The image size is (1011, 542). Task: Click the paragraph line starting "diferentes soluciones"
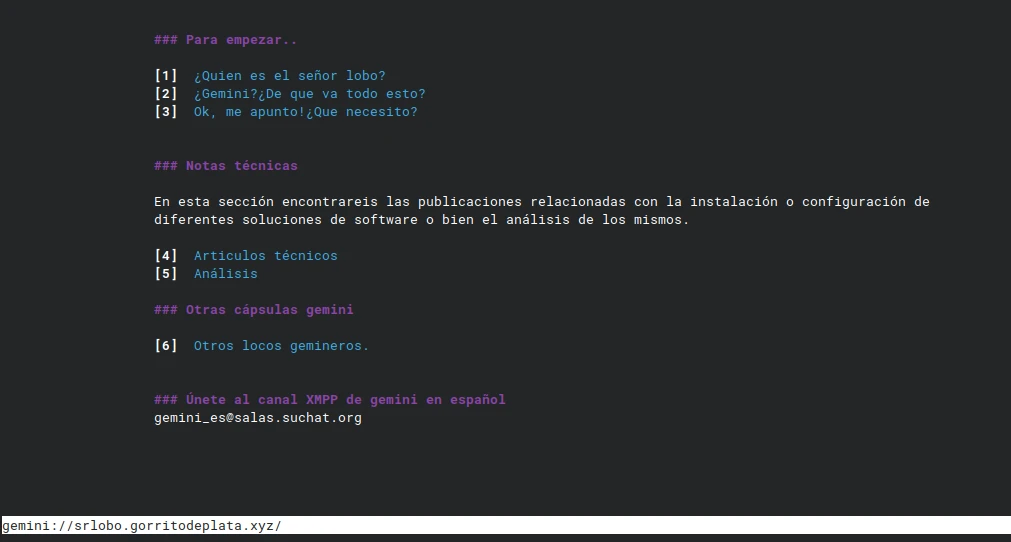click(x=421, y=220)
